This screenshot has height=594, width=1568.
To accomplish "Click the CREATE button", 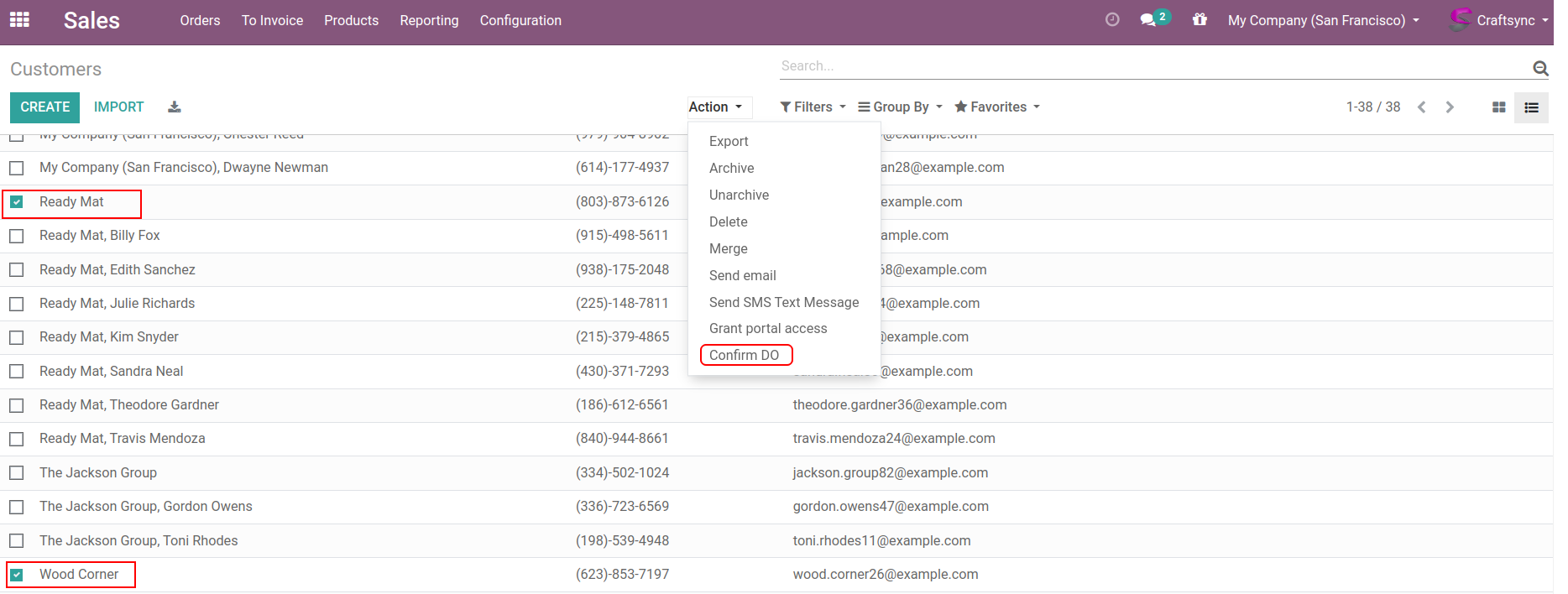I will click(45, 107).
